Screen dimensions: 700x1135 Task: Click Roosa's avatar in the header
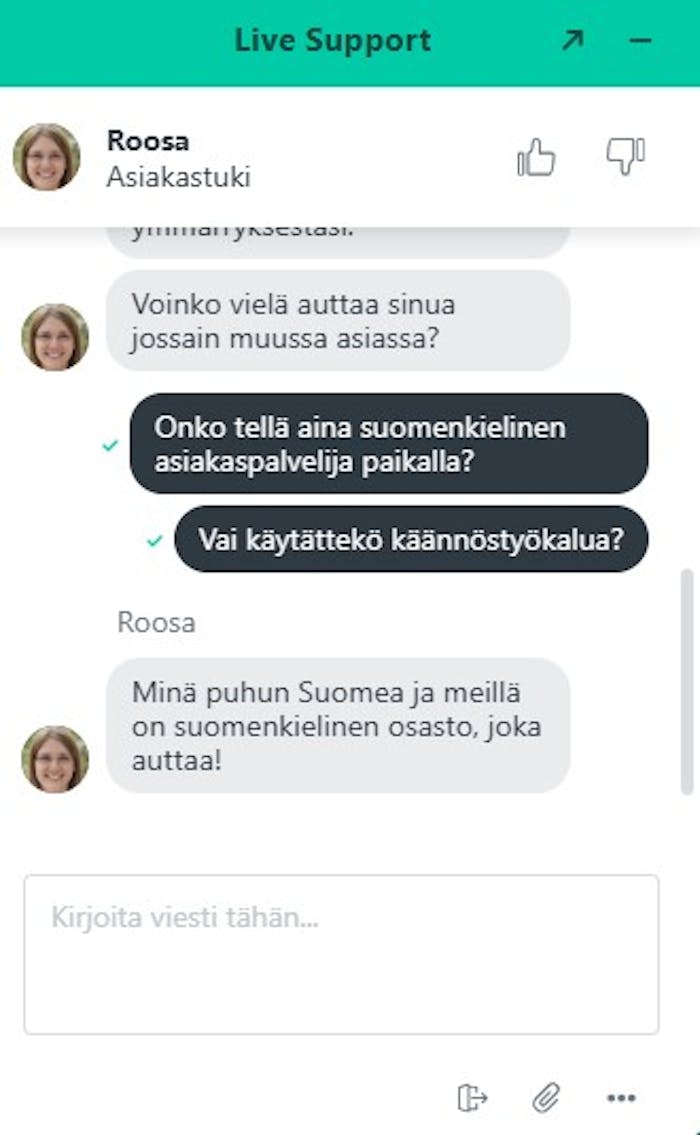[46, 157]
